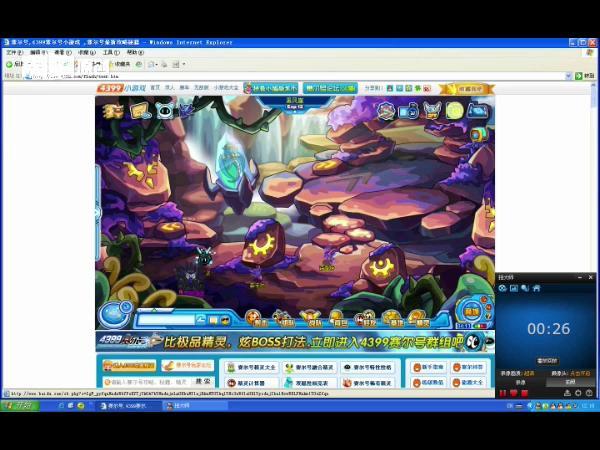Viewport: 600px width, 450px height.
Task: Click the chat text input in game bar
Action: pos(166,320)
